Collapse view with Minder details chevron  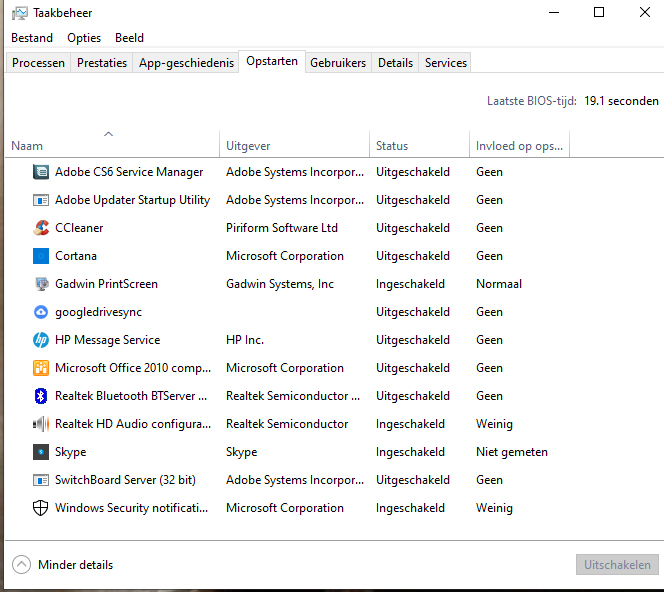pyautogui.click(x=22, y=565)
